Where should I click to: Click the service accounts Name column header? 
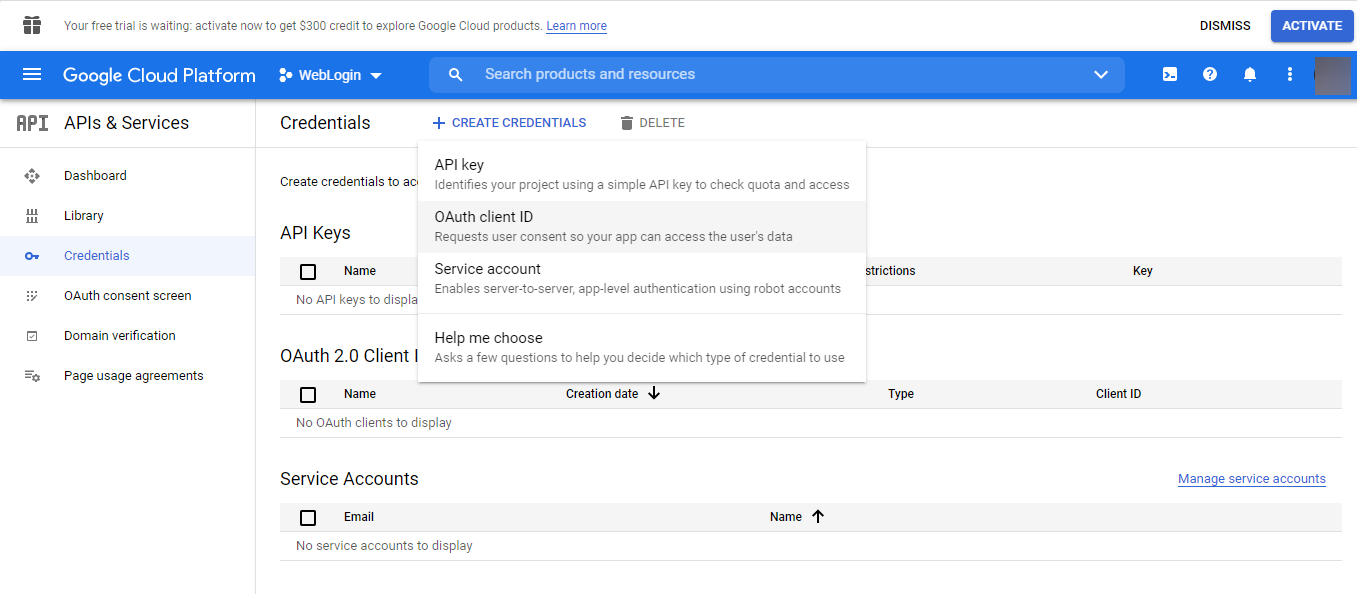tap(786, 517)
